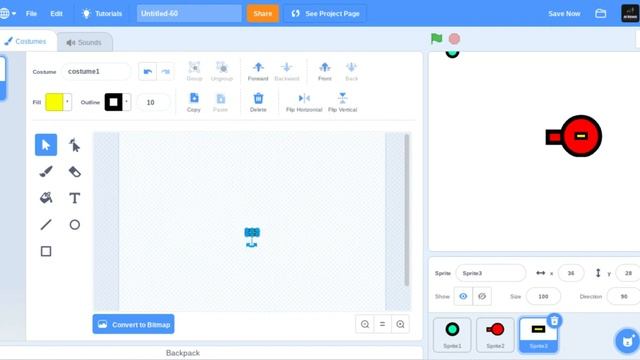The image size is (640, 360).
Task: Select the Rectangle tool
Action: pos(46,251)
